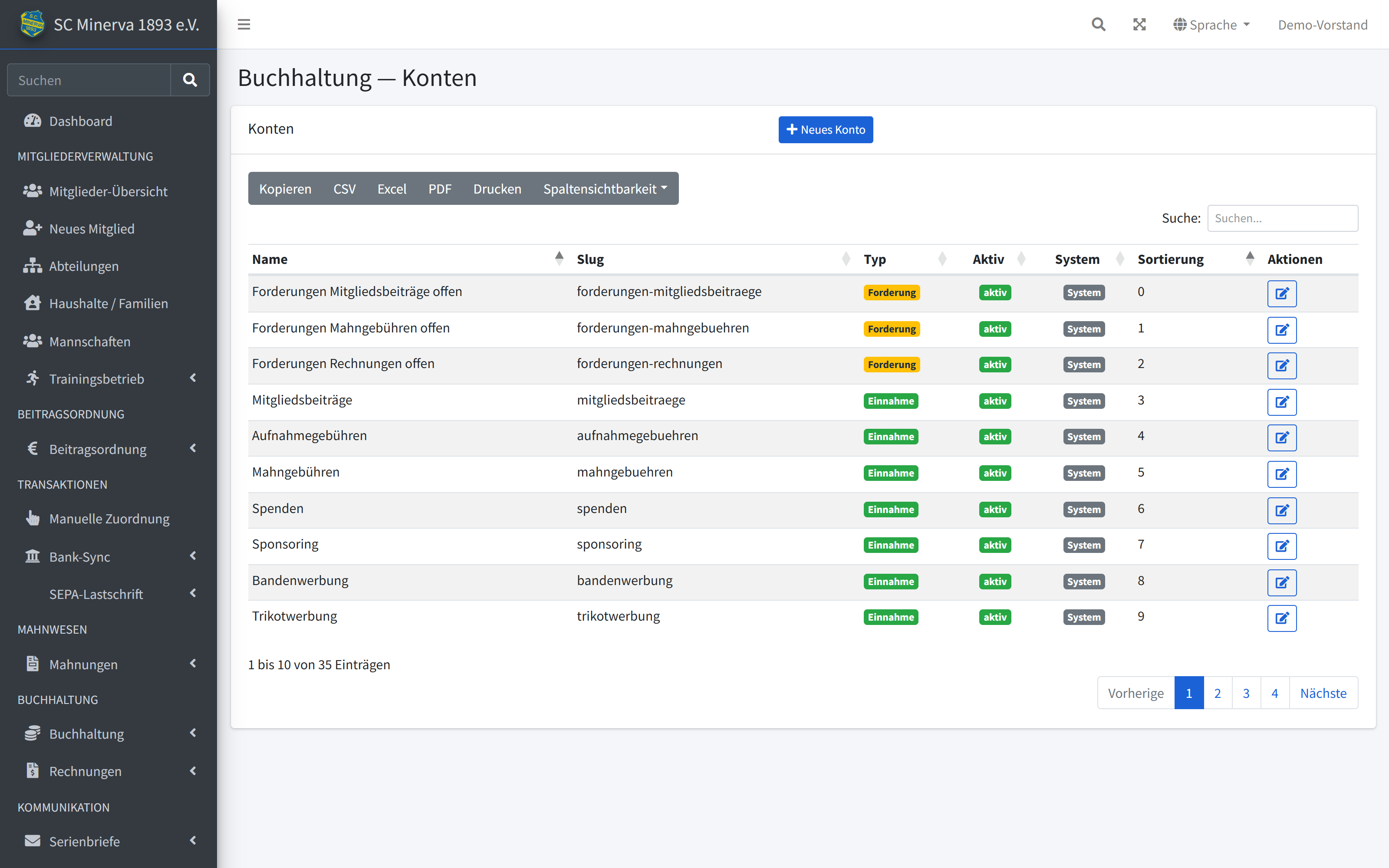The height and width of the screenshot is (868, 1389).
Task: Sort table by System column
Action: pos(1085,259)
